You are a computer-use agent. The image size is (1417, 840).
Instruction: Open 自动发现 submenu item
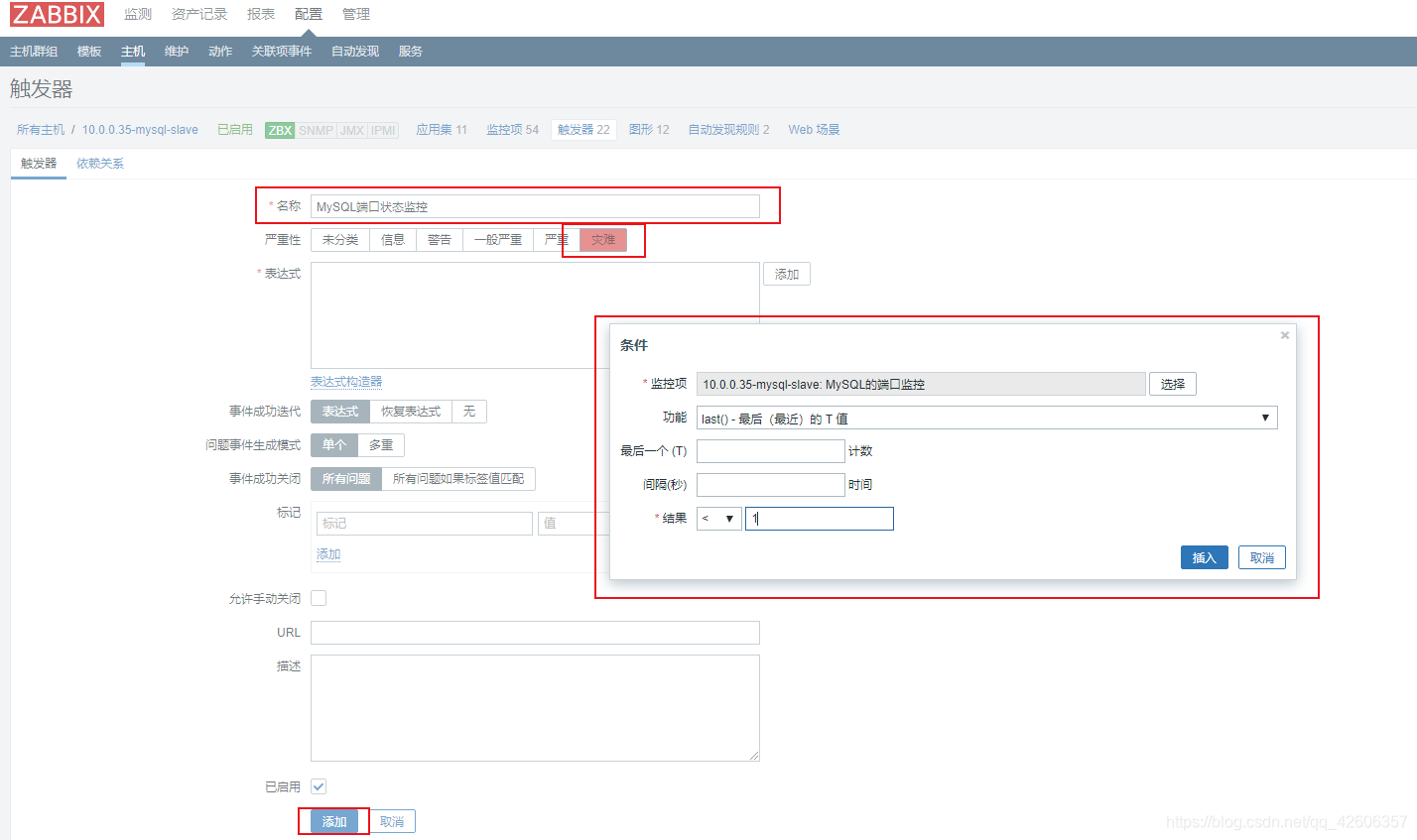tap(355, 52)
